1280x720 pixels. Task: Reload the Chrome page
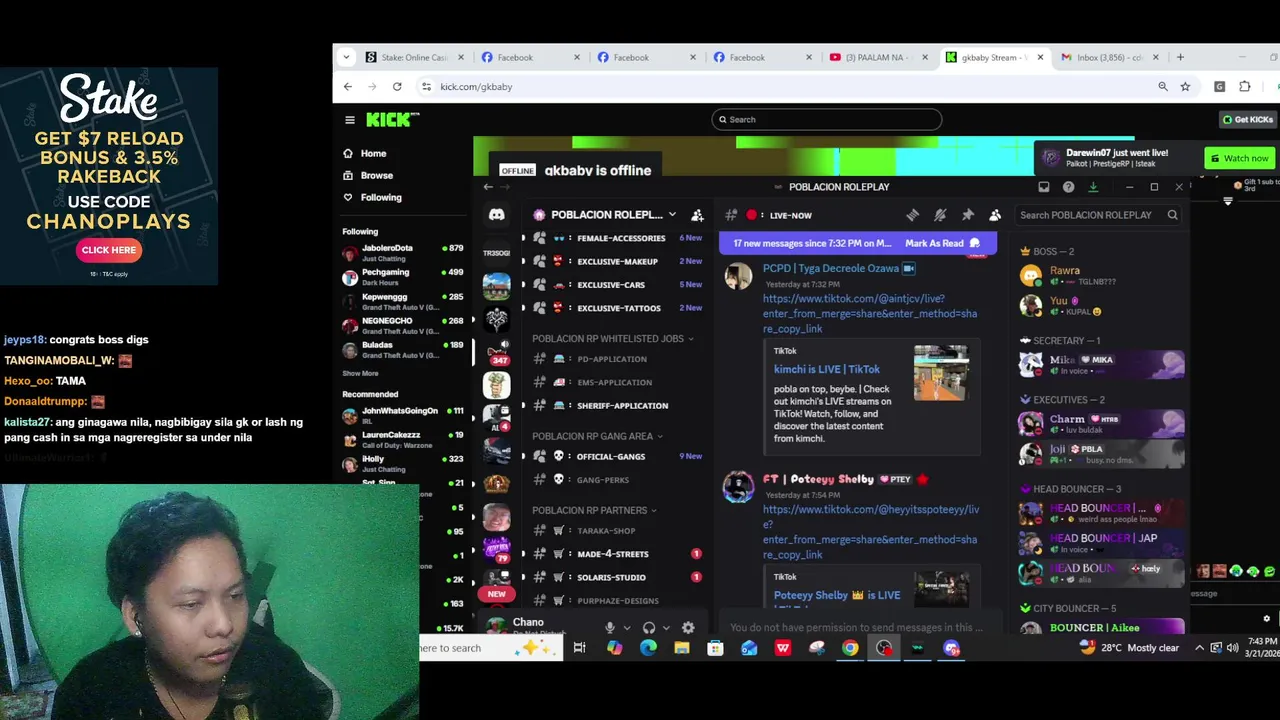pos(397,87)
